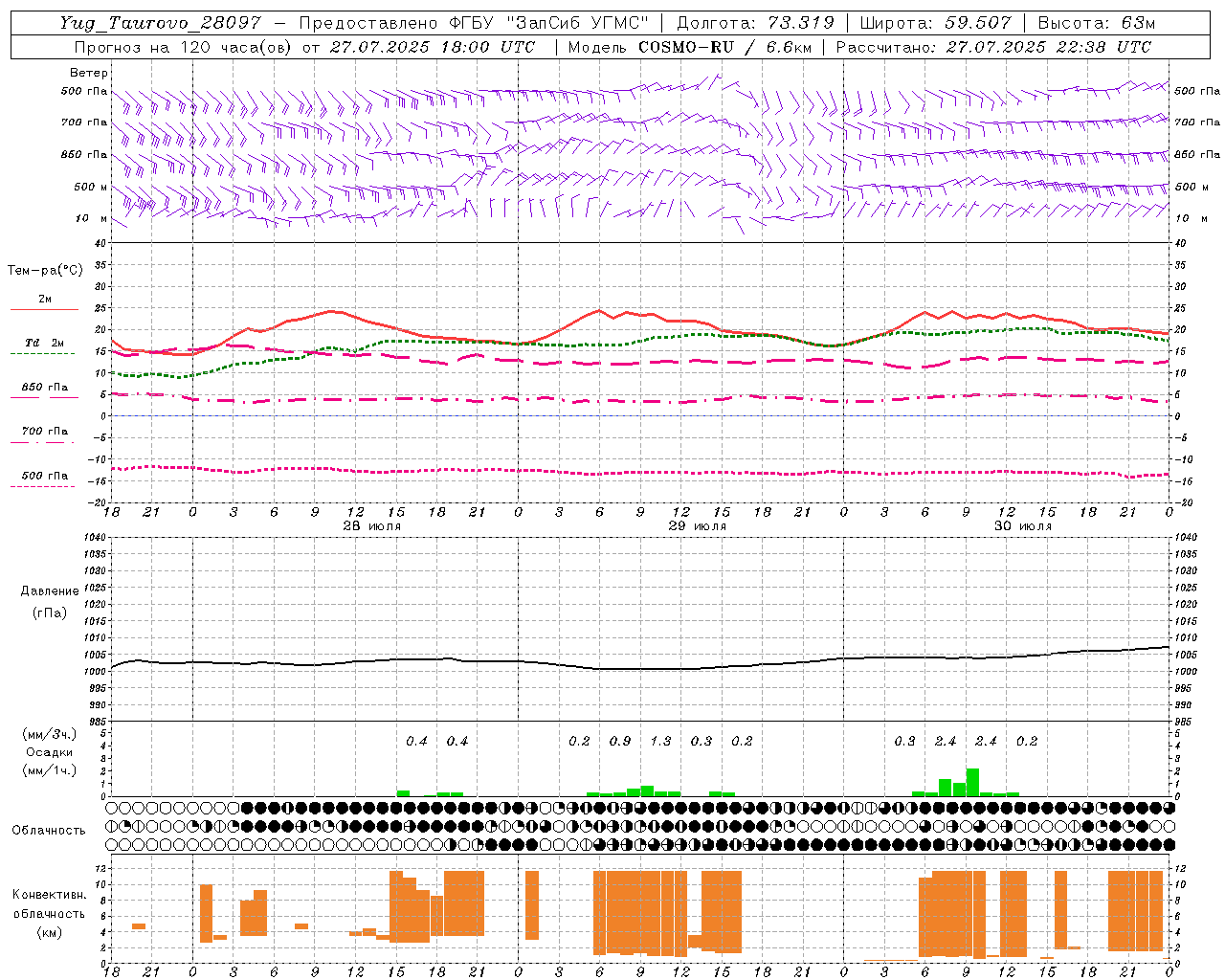Image resolution: width=1225 pixels, height=980 pixels.
Task: Click the 500 м wind level label on left
Action: click(x=91, y=187)
